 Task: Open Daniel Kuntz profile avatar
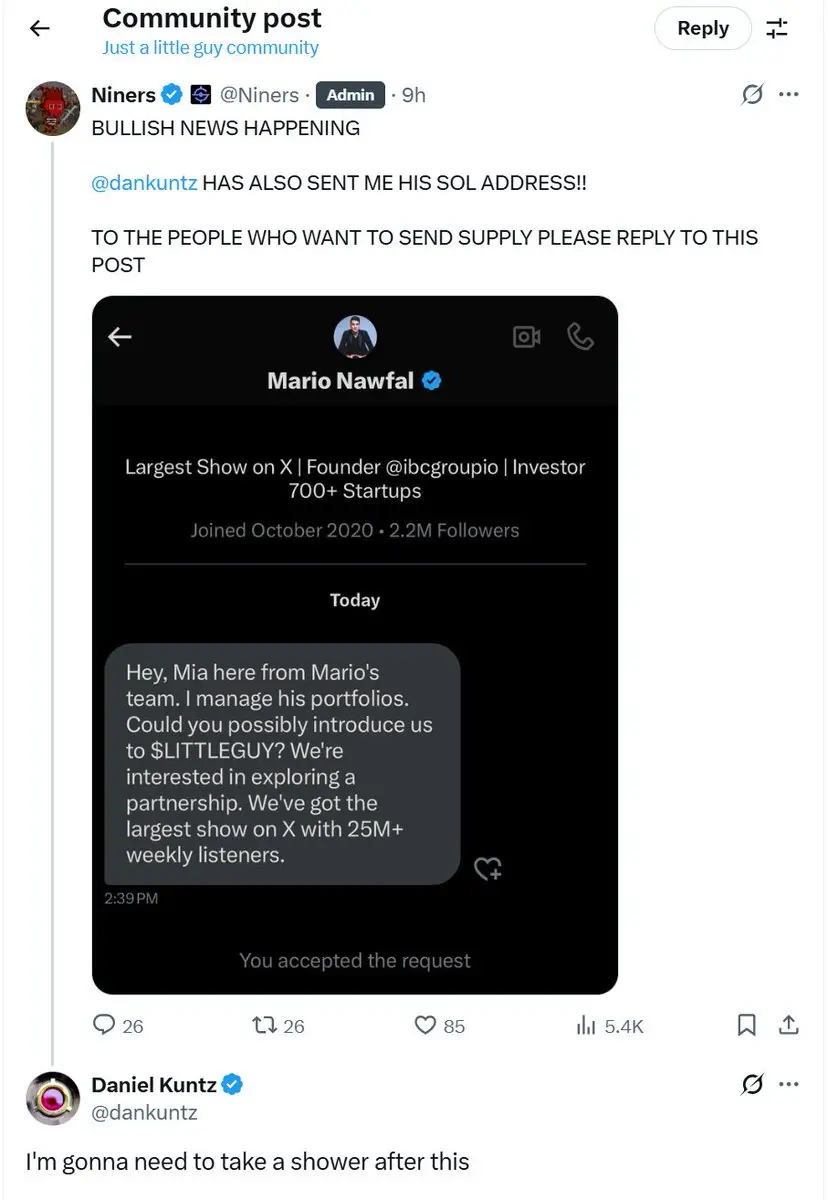point(52,1098)
